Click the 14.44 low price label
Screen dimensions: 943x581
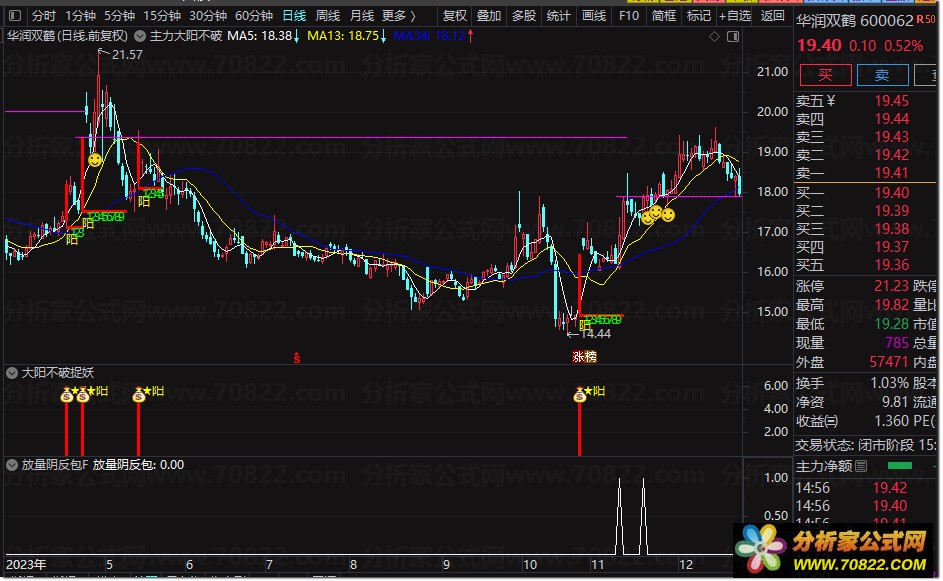(595, 334)
